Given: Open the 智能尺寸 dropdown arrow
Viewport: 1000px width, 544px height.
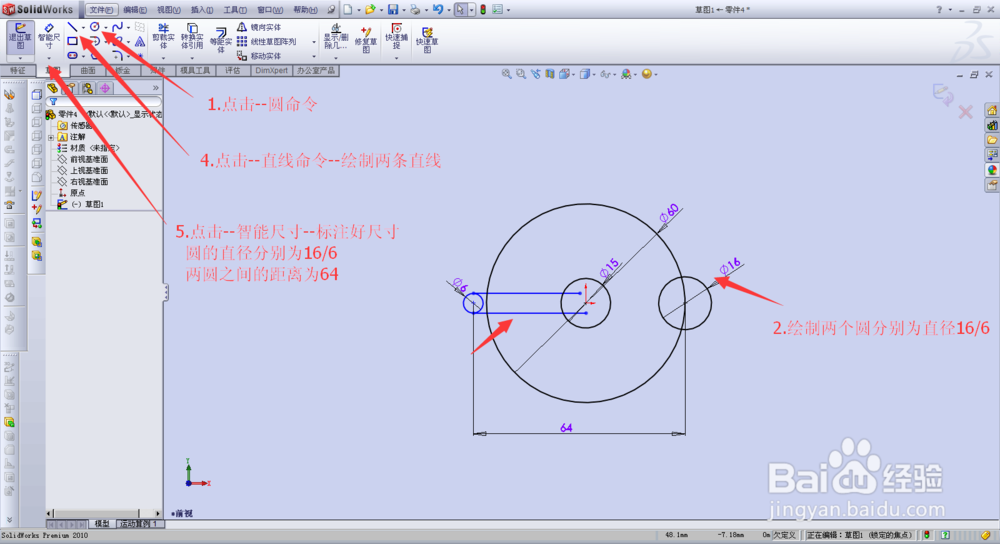Looking at the screenshot, I should click(49, 57).
